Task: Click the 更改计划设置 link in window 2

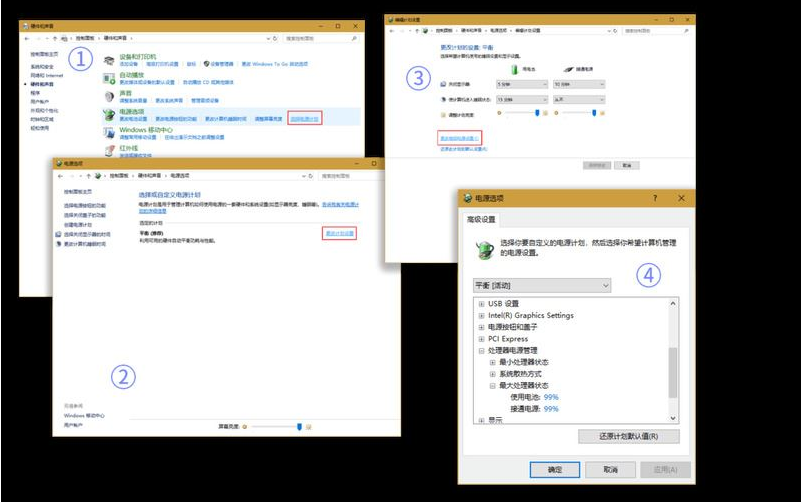Action: pyautogui.click(x=340, y=233)
